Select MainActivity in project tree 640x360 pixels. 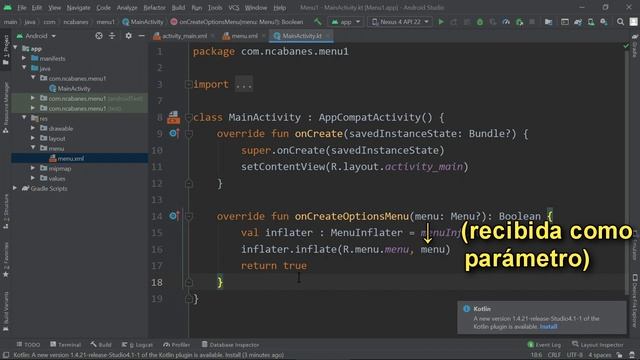(70, 88)
